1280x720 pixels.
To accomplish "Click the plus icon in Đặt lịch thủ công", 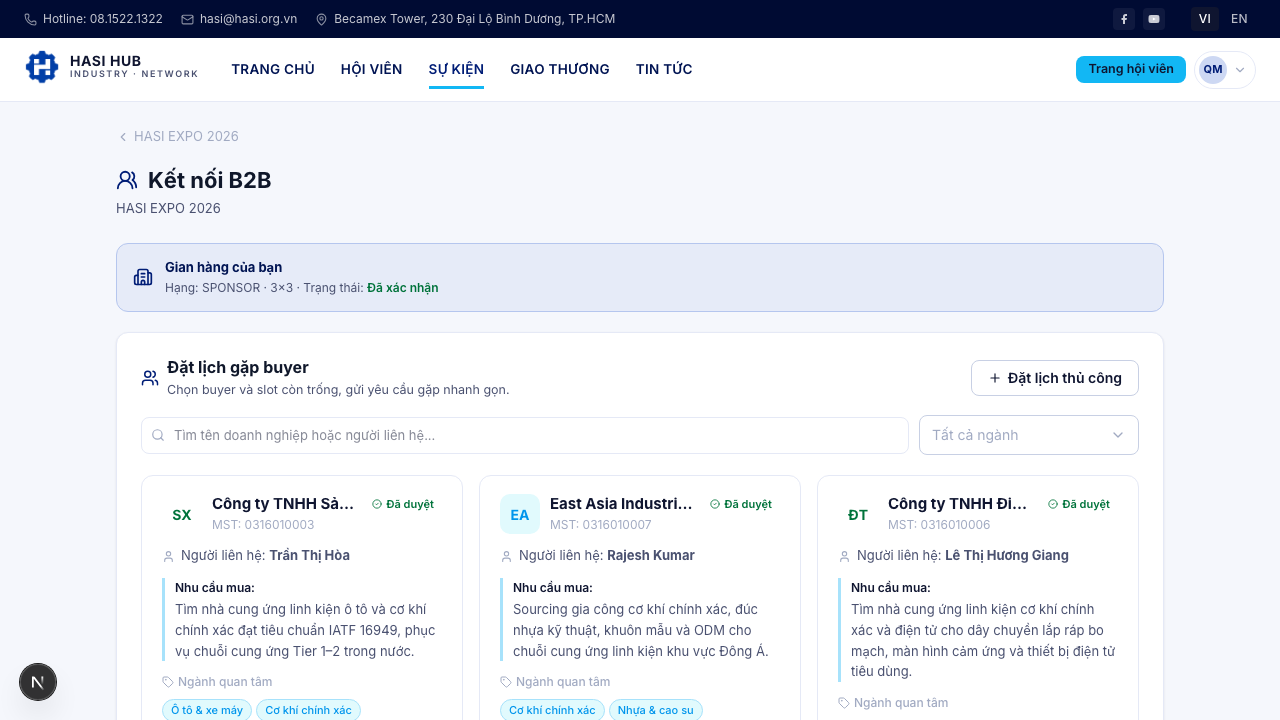I will [x=994, y=378].
